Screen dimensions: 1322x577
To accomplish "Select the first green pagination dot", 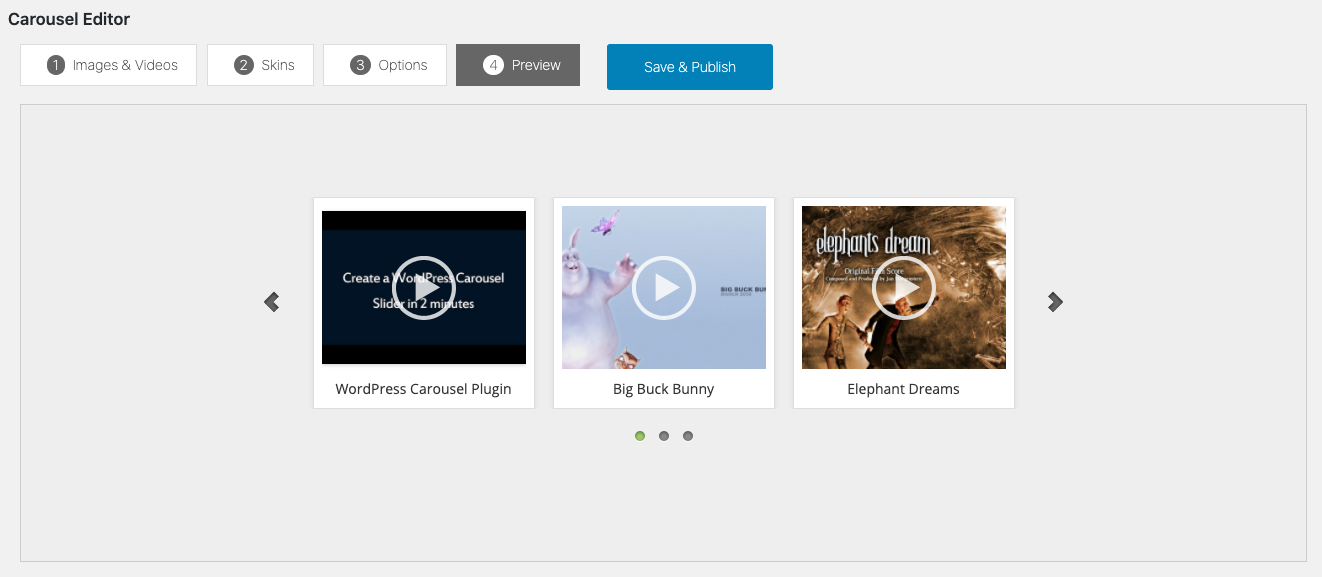I will pyautogui.click(x=640, y=436).
